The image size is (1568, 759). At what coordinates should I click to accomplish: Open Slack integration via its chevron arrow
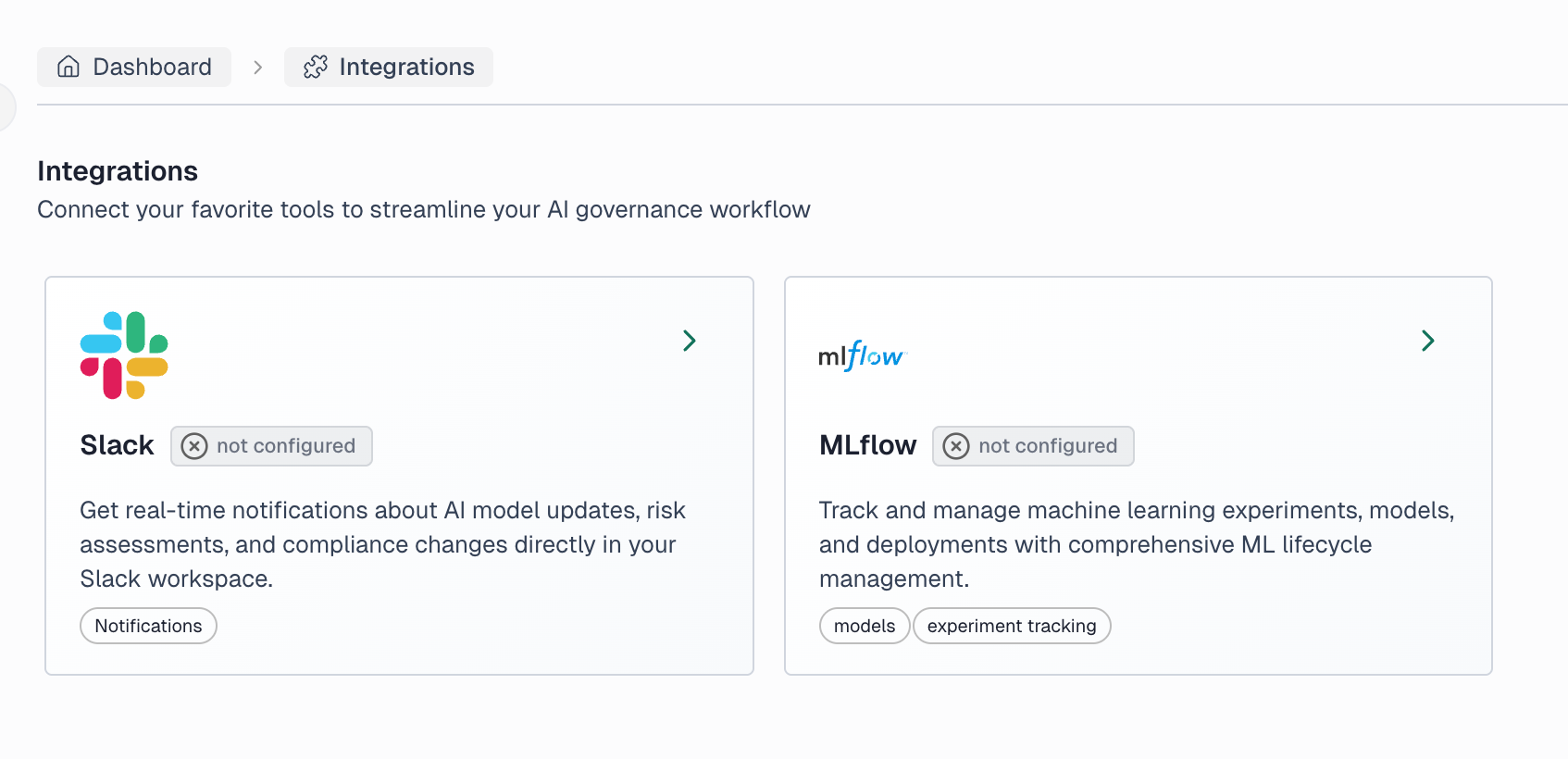coord(690,341)
